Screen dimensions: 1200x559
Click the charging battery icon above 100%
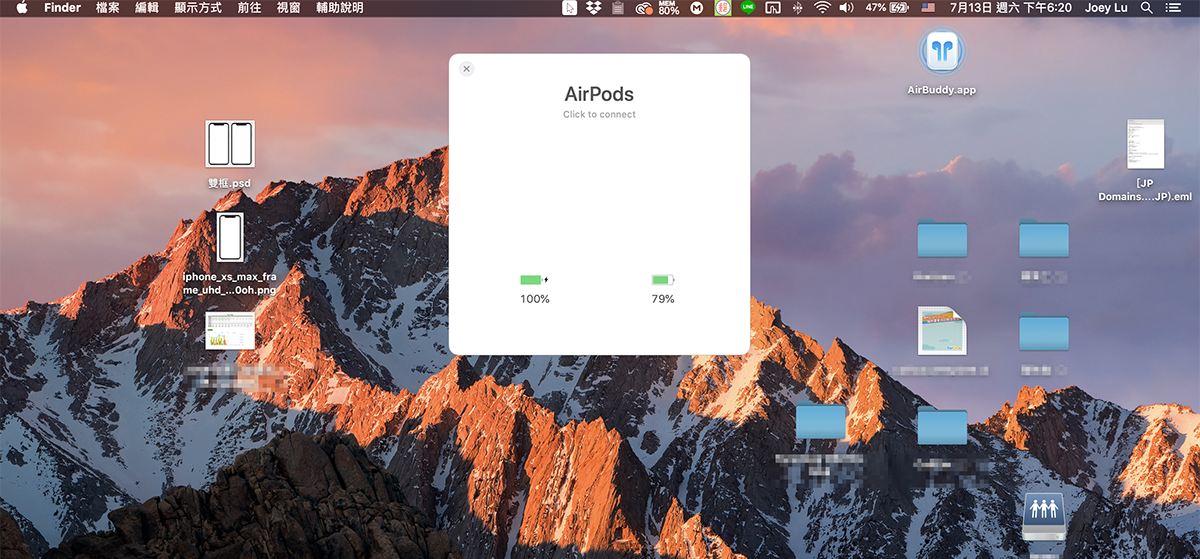(x=534, y=280)
